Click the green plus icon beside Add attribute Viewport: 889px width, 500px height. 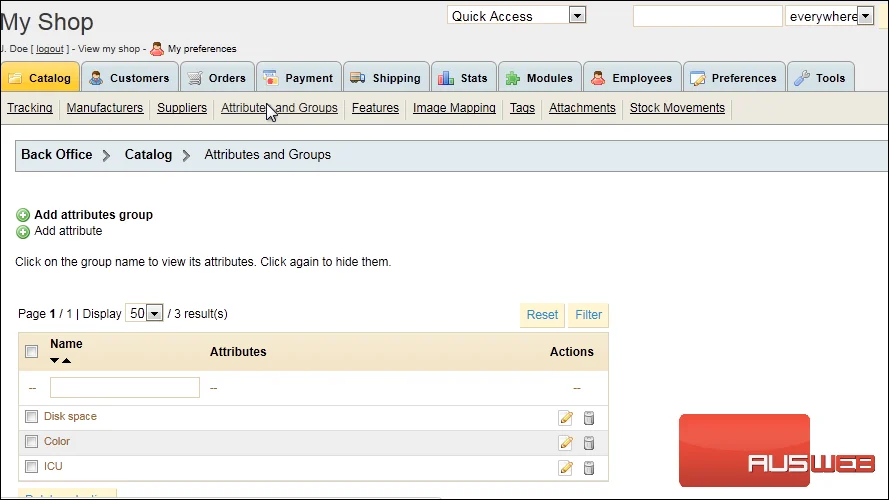[x=23, y=232]
